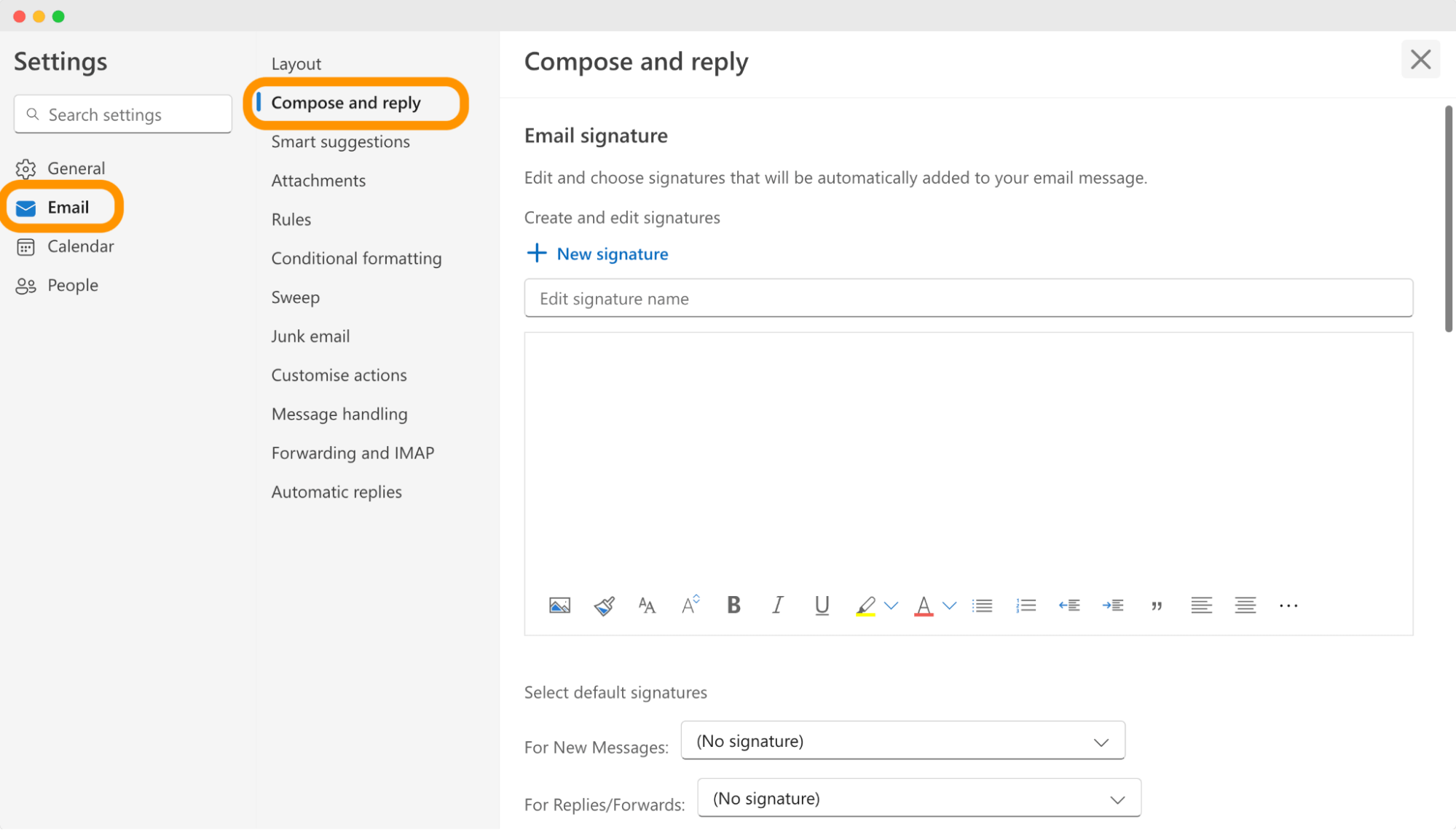The image size is (1456, 830).
Task: Insert a bulleted list
Action: (982, 606)
